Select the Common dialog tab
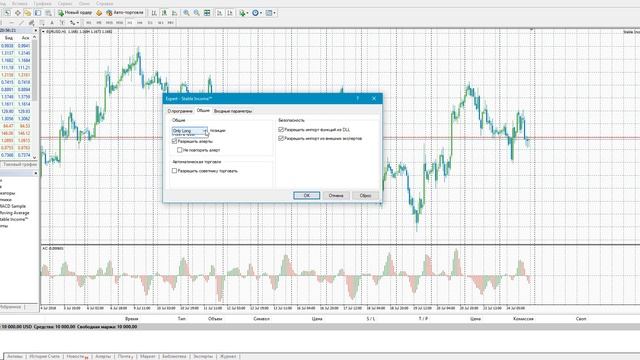The width and height of the screenshot is (640, 360). pos(203,111)
